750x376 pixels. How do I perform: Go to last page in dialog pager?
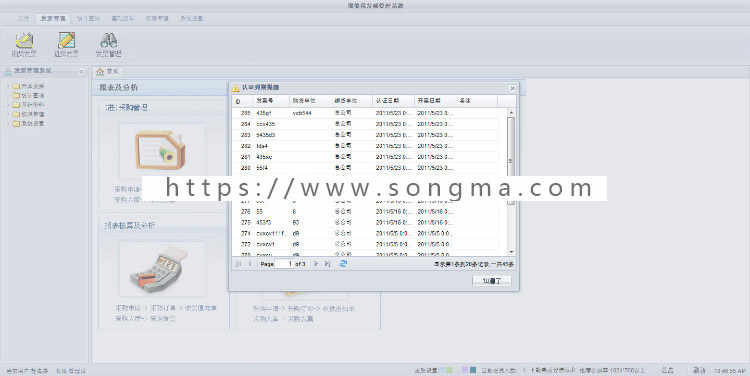pos(328,264)
